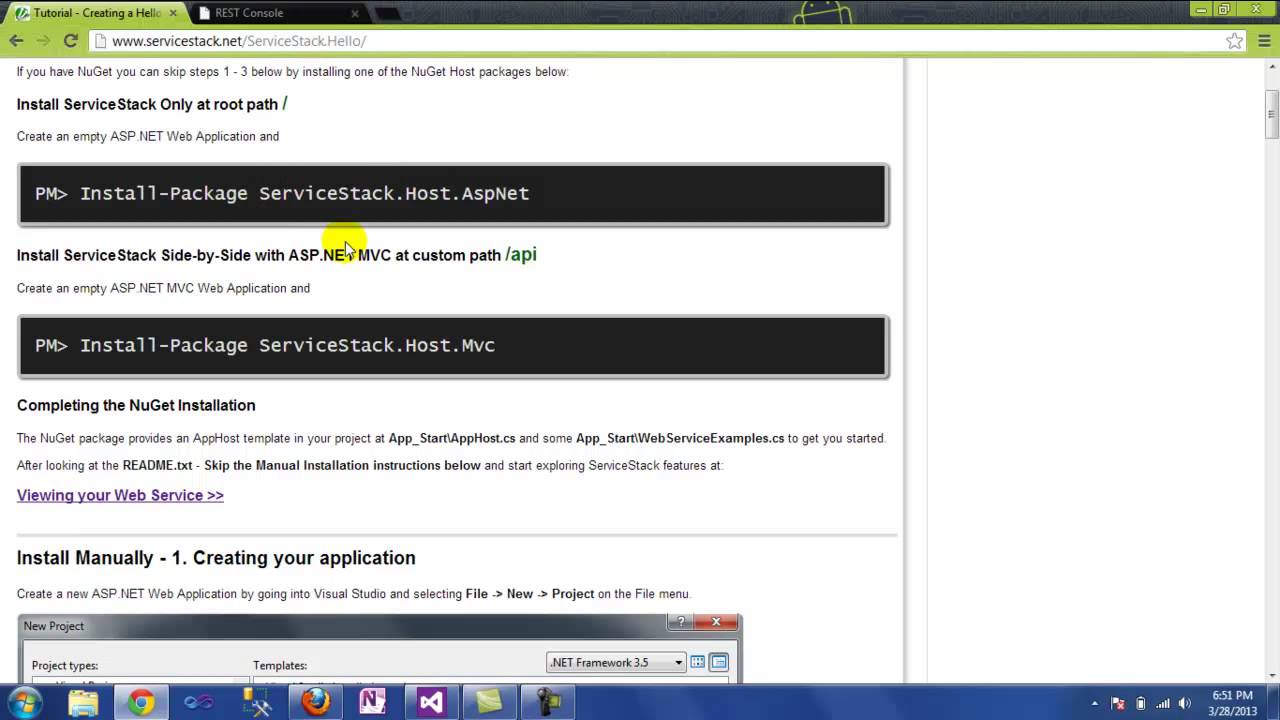Reload the page with the refresh icon

point(70,41)
